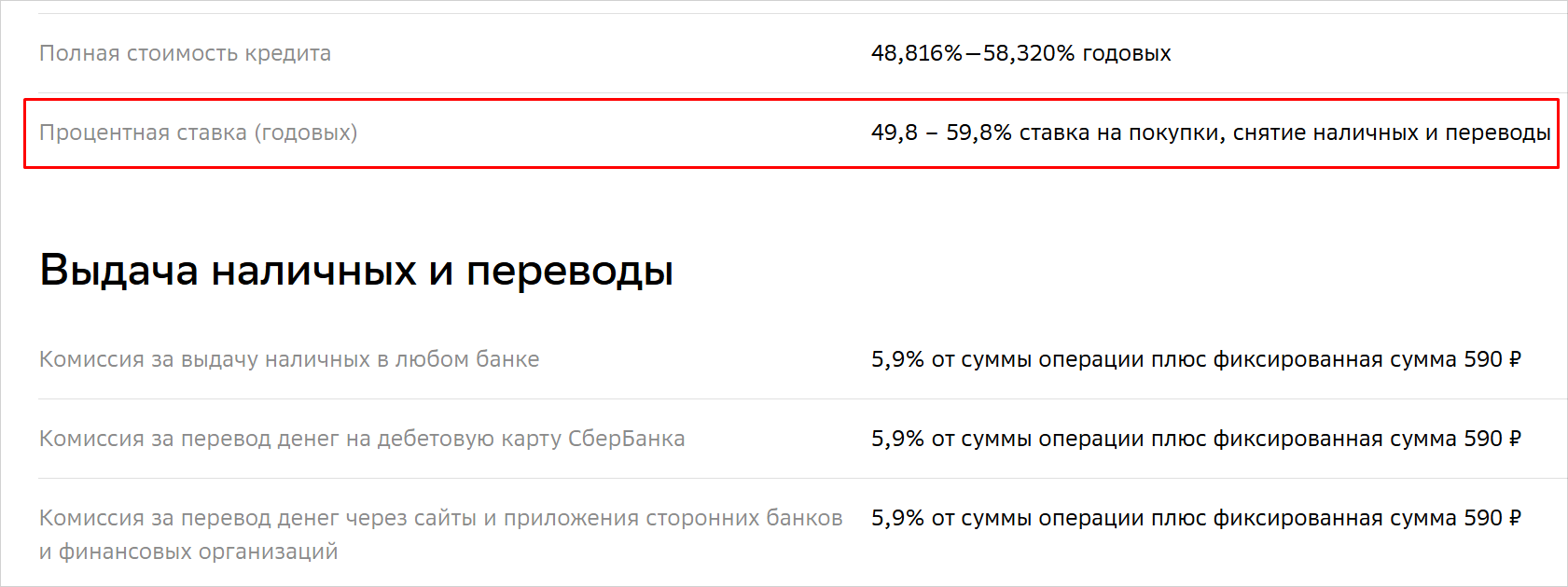Click "5,9%" in the SberBank debit card row
The height and width of the screenshot is (587, 1568).
click(897, 439)
